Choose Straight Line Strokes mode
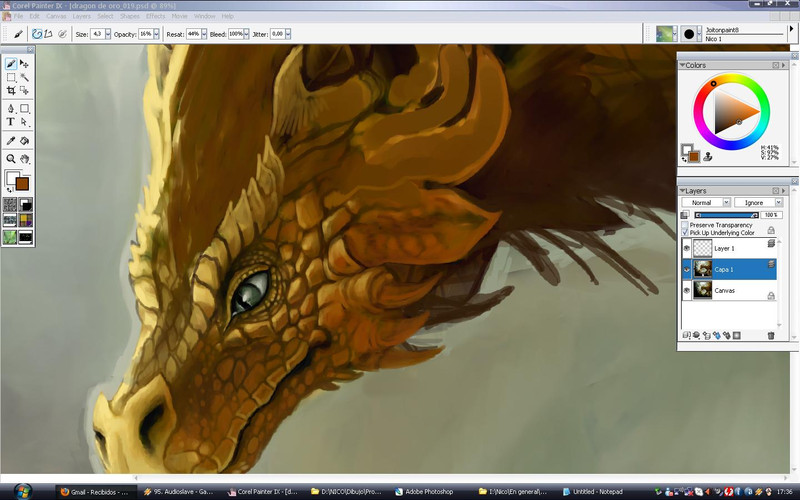This screenshot has height=500, width=800. point(48,34)
